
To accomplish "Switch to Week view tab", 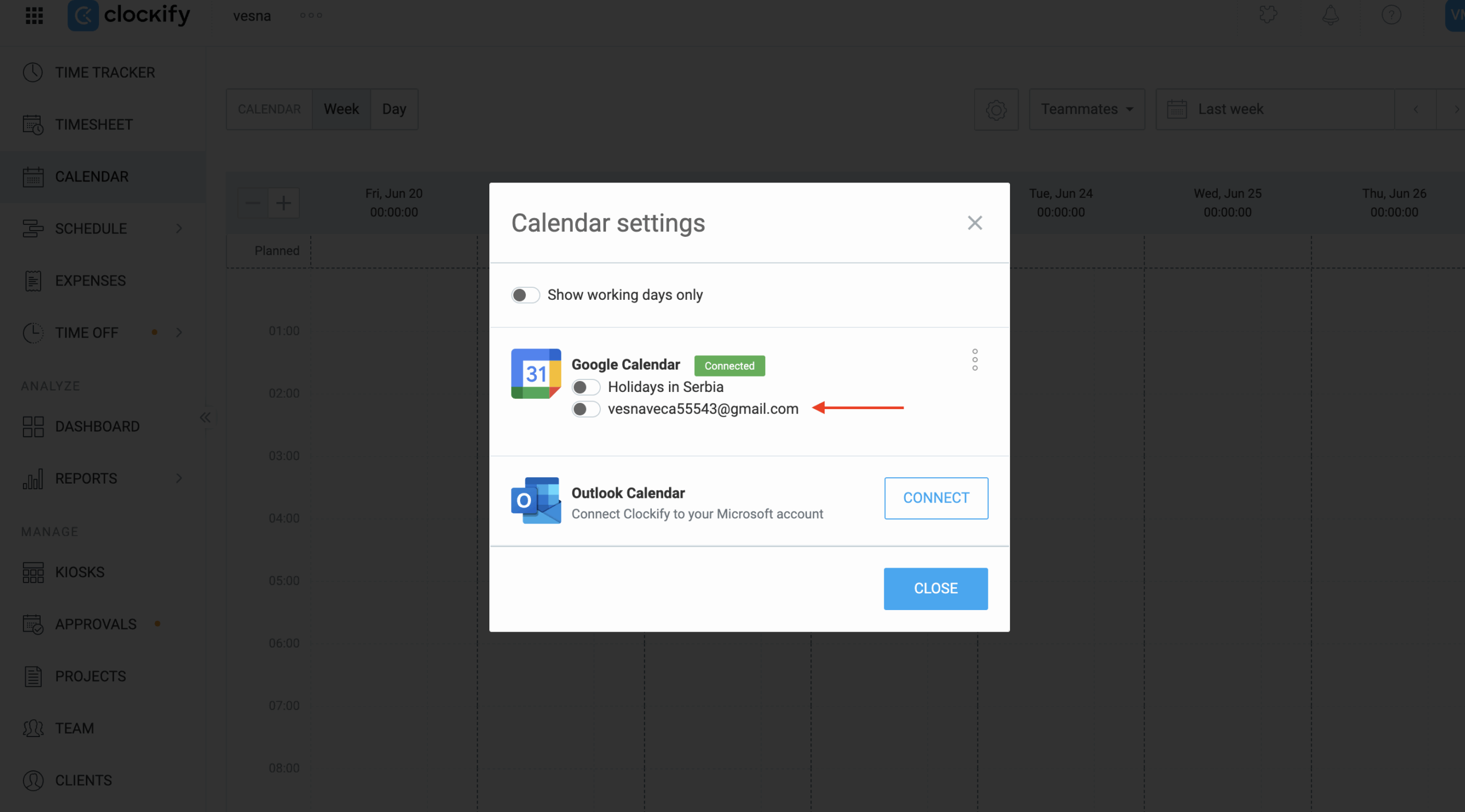I will (341, 109).
